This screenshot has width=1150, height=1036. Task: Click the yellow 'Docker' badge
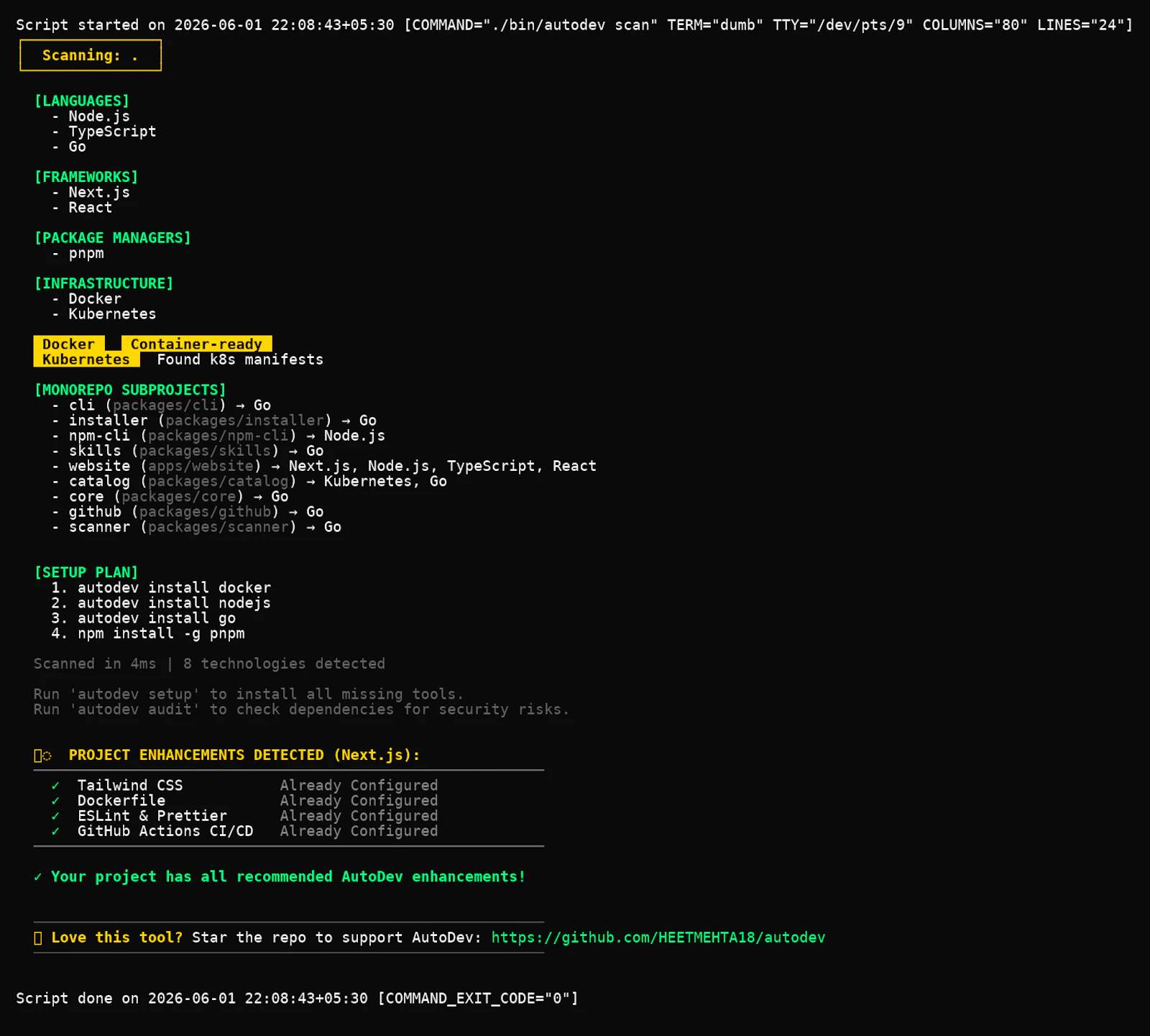69,344
